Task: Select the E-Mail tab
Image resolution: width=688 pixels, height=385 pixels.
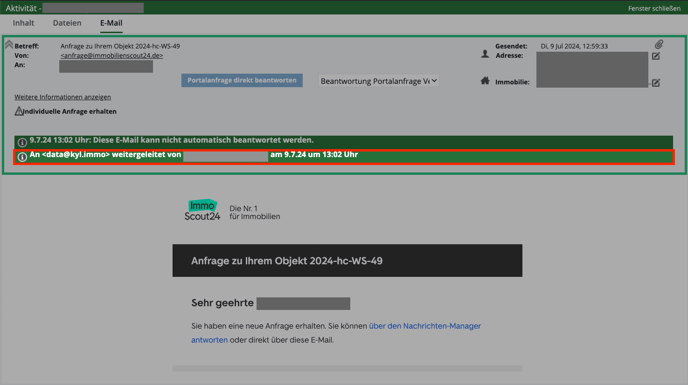Action: (111, 23)
